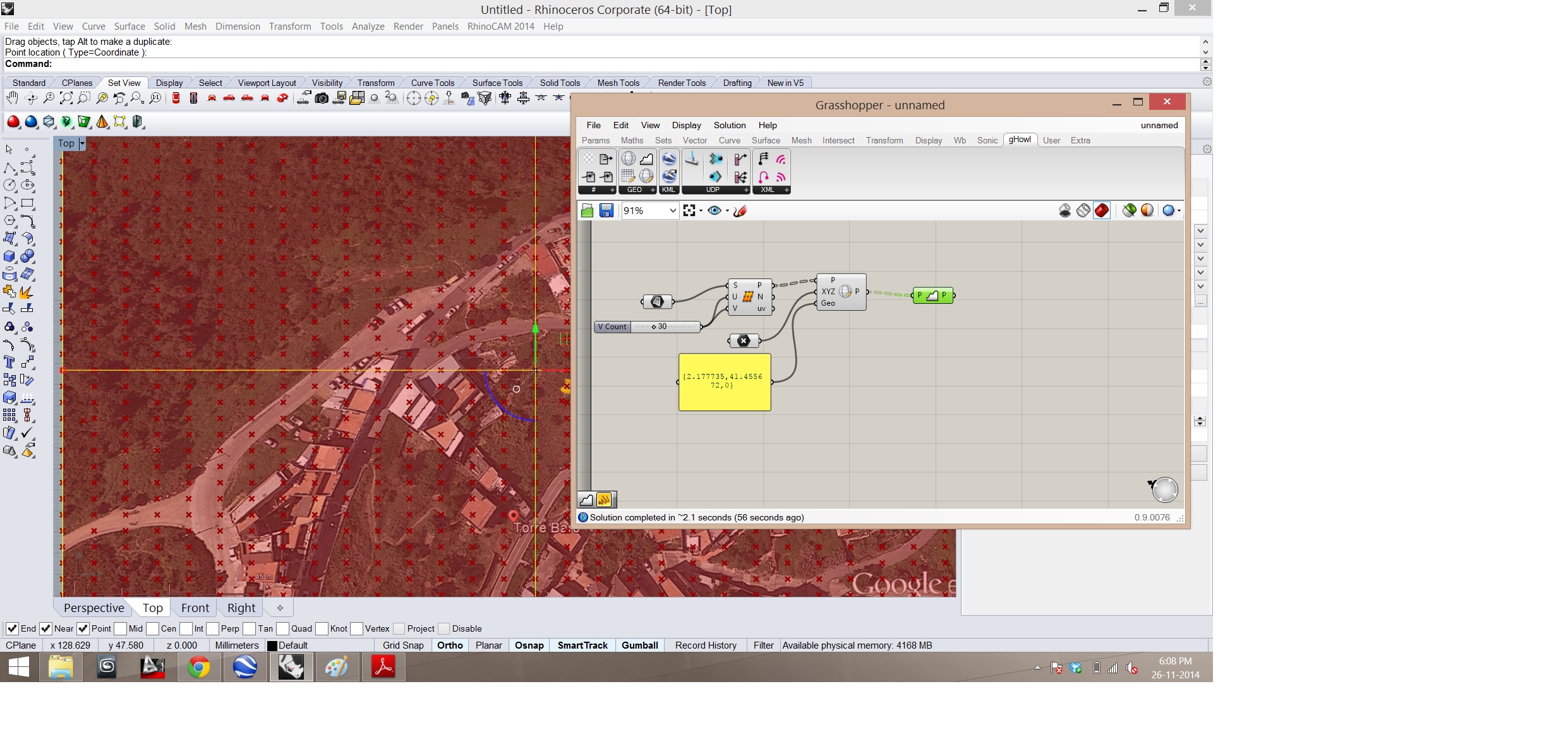Click the Zoom Extents magnifier icon
1568x732 pixels.
pyautogui.click(x=66, y=98)
